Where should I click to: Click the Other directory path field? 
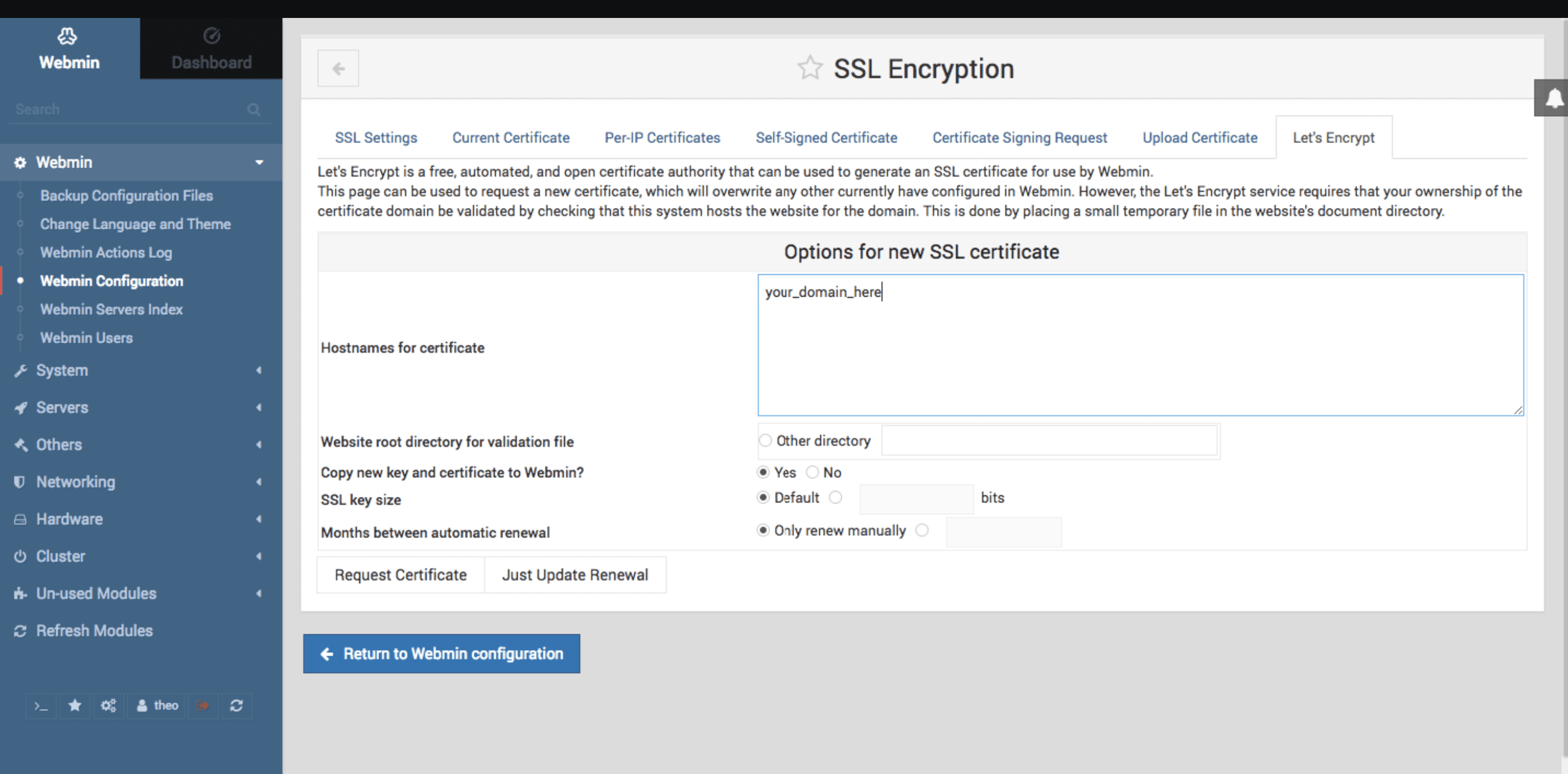(x=1049, y=440)
